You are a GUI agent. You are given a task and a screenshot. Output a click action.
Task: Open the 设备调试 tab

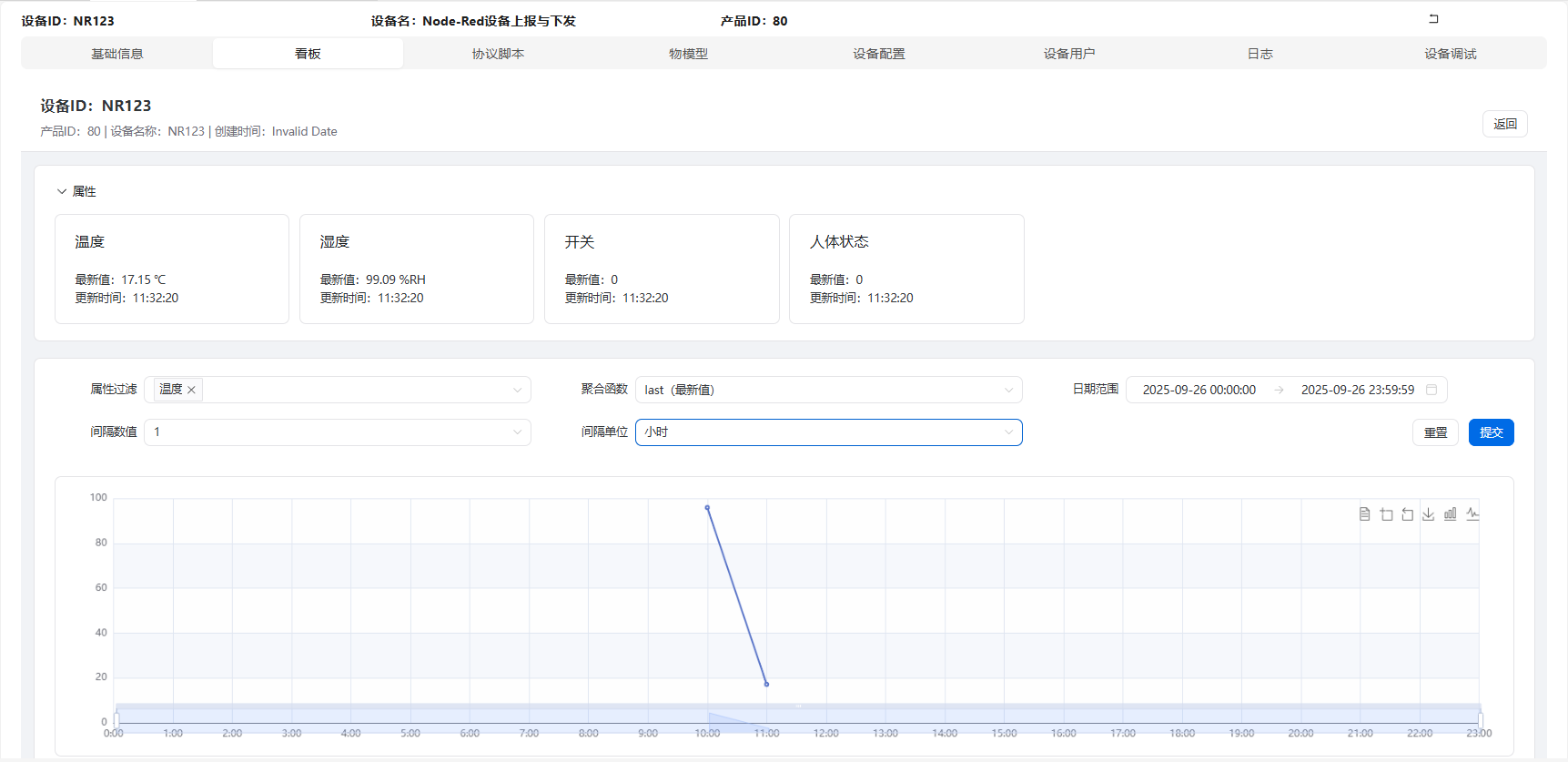pyautogui.click(x=1450, y=54)
